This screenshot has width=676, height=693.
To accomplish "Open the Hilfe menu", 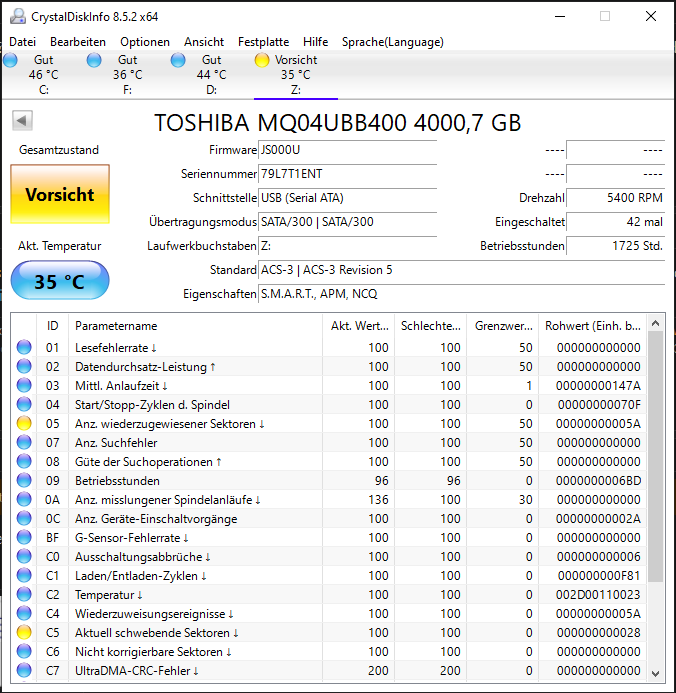I will (315, 42).
